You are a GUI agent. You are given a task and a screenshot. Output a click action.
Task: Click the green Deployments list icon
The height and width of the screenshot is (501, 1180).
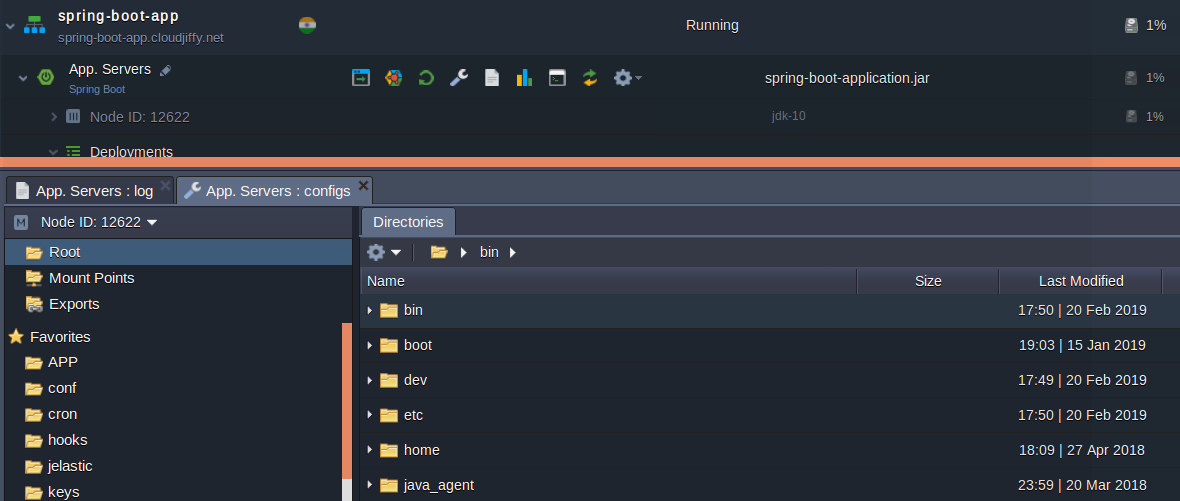pos(73,151)
